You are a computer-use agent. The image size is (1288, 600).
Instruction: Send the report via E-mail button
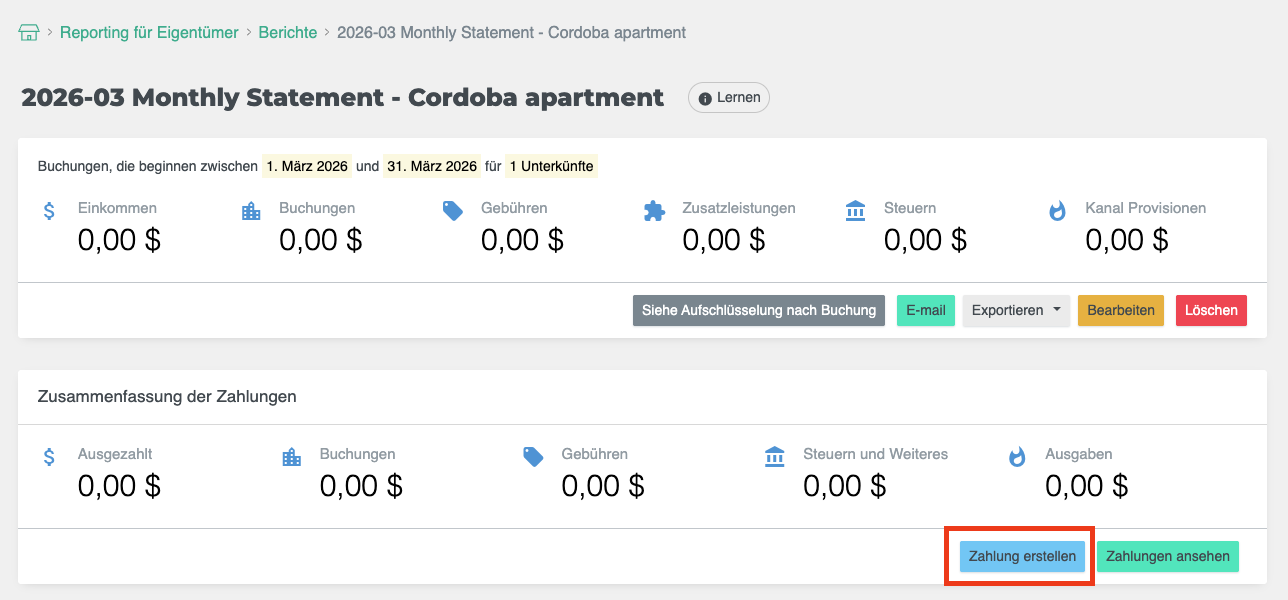(926, 310)
